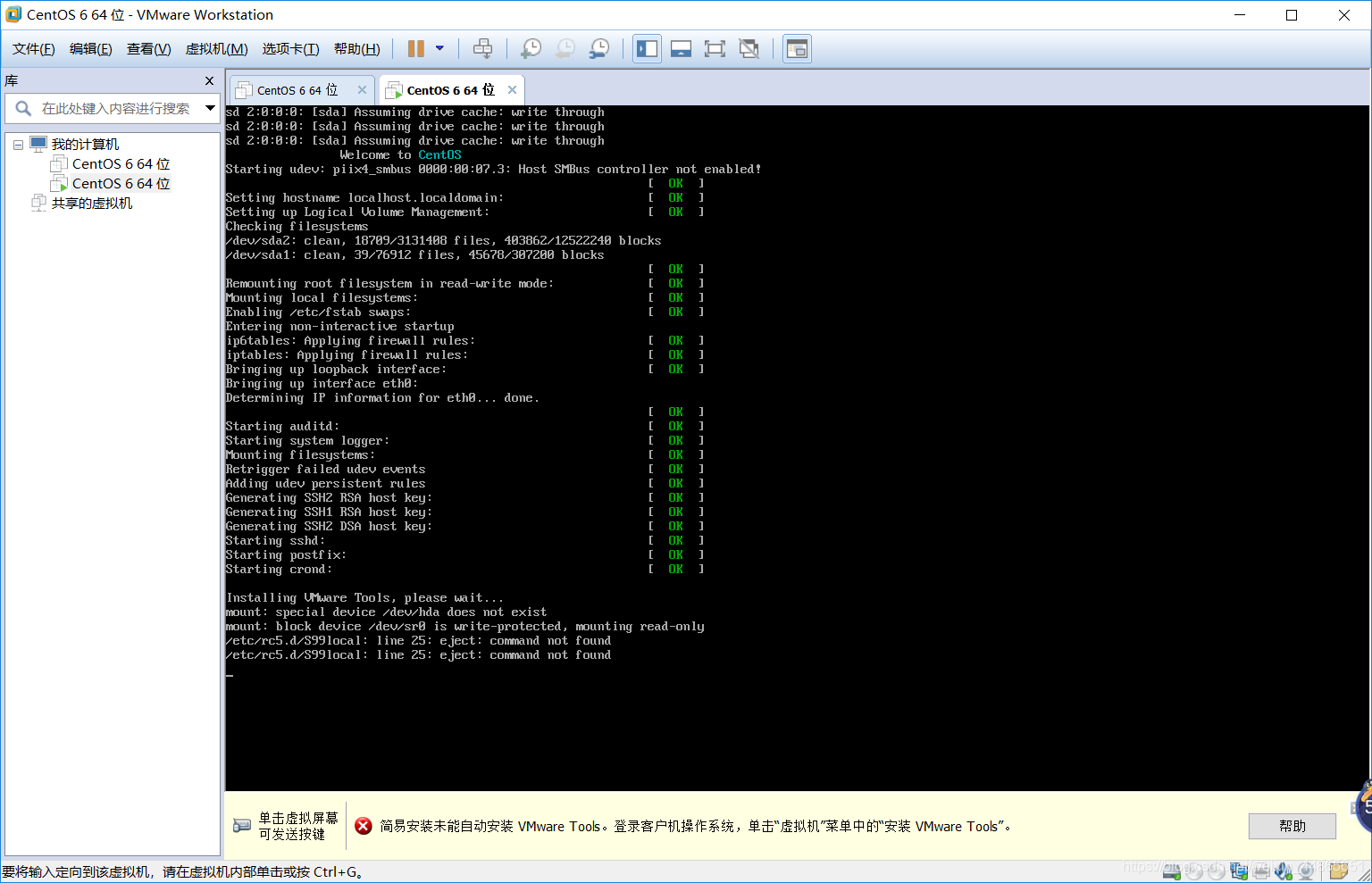
Task: Click the printer device status icon
Action: (x=1261, y=871)
